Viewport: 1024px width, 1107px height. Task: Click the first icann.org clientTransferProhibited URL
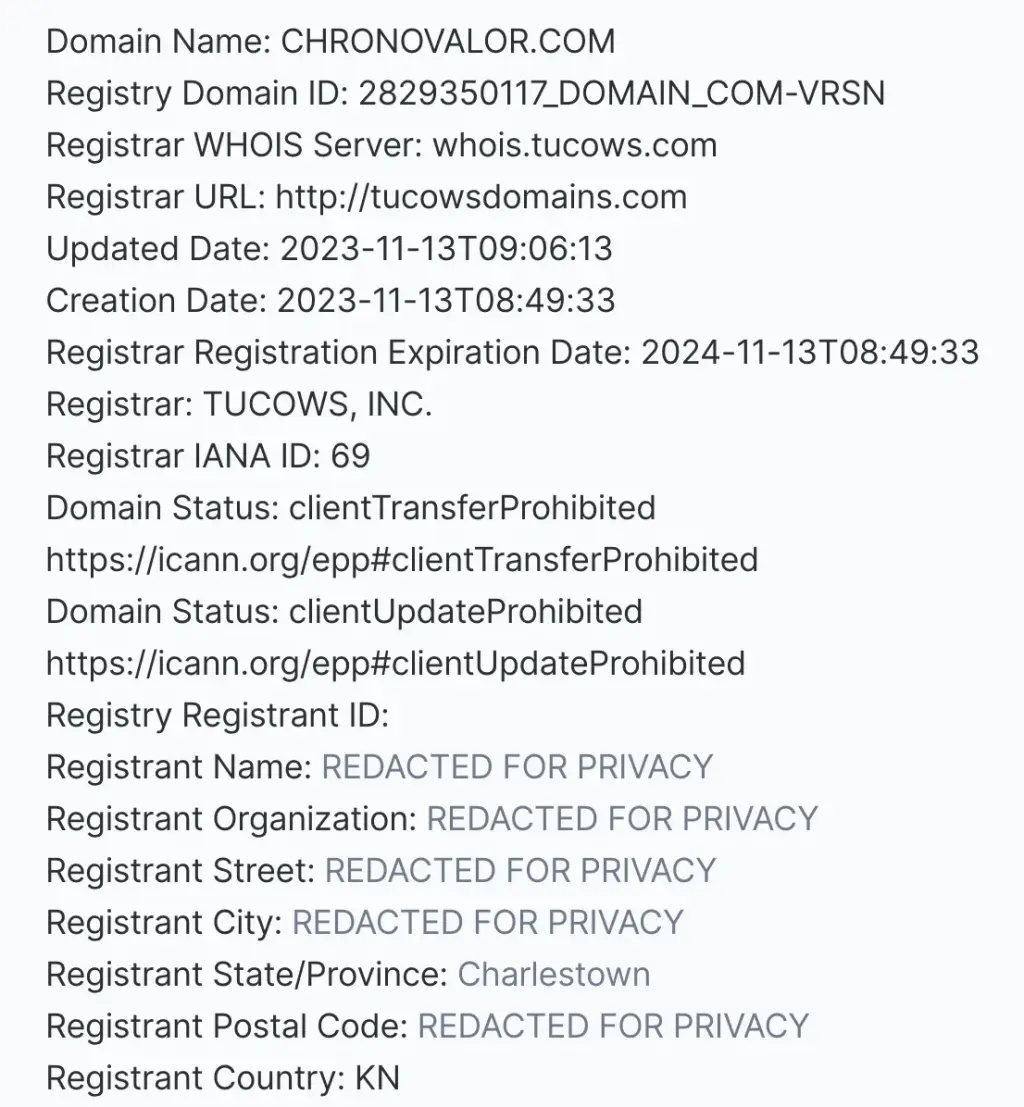click(402, 560)
